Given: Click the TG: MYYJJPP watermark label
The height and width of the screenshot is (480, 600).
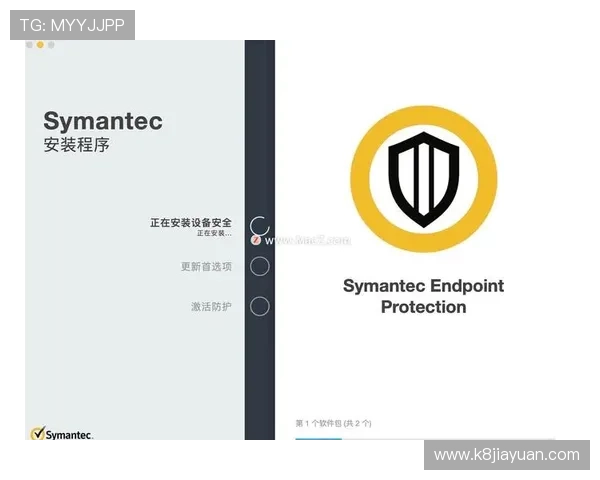Looking at the screenshot, I should click(x=72, y=25).
